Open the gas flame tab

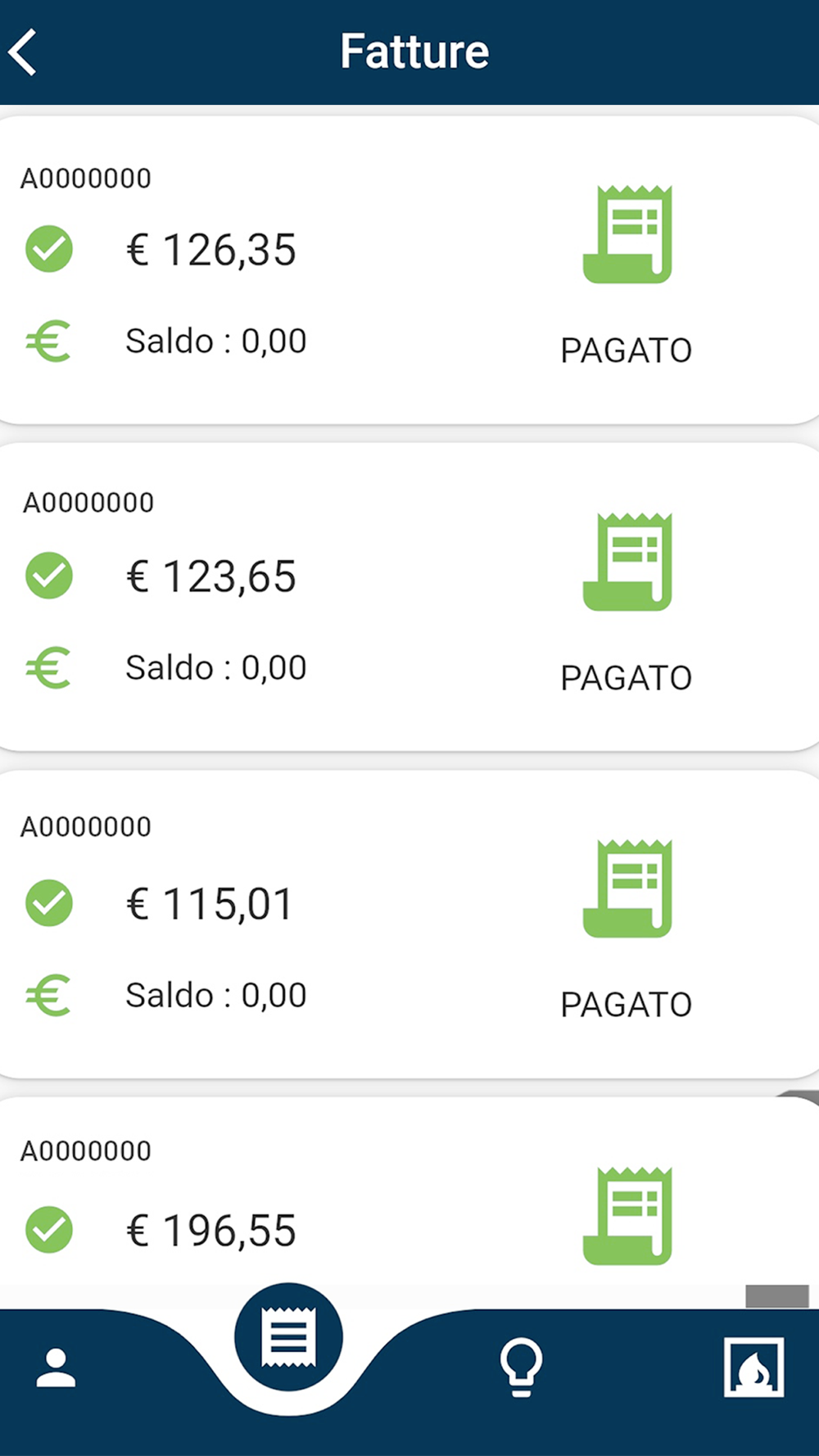coord(753,1367)
